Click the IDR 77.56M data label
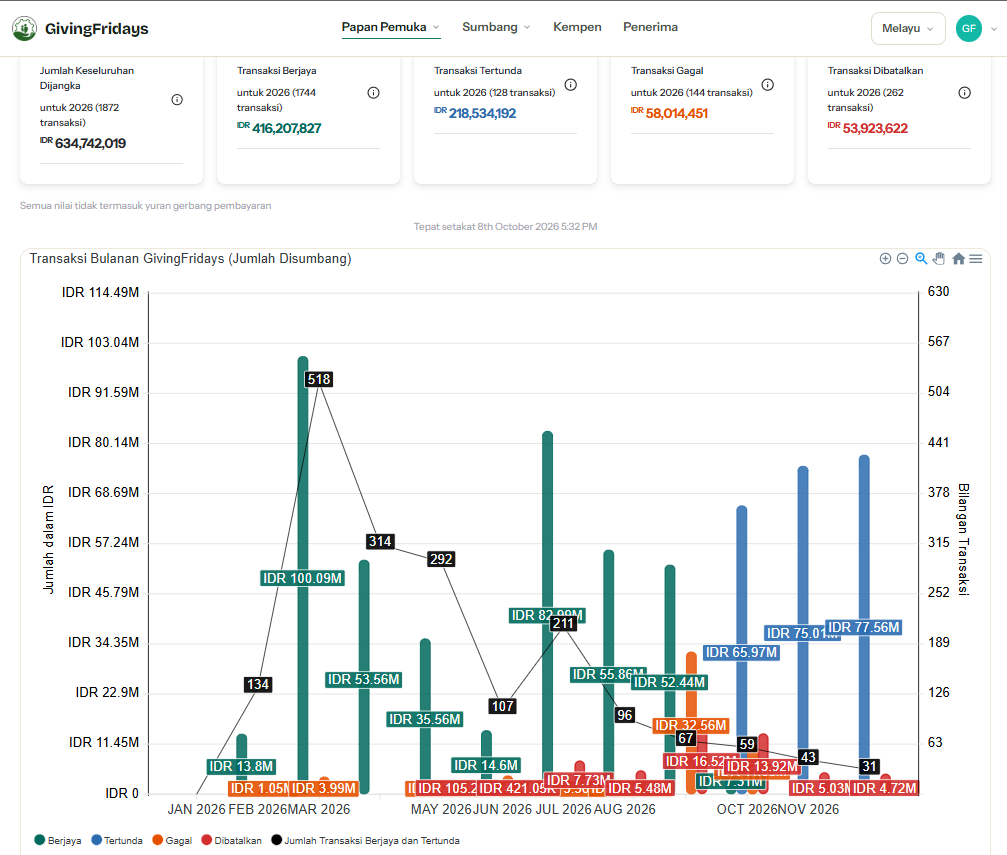 point(864,627)
